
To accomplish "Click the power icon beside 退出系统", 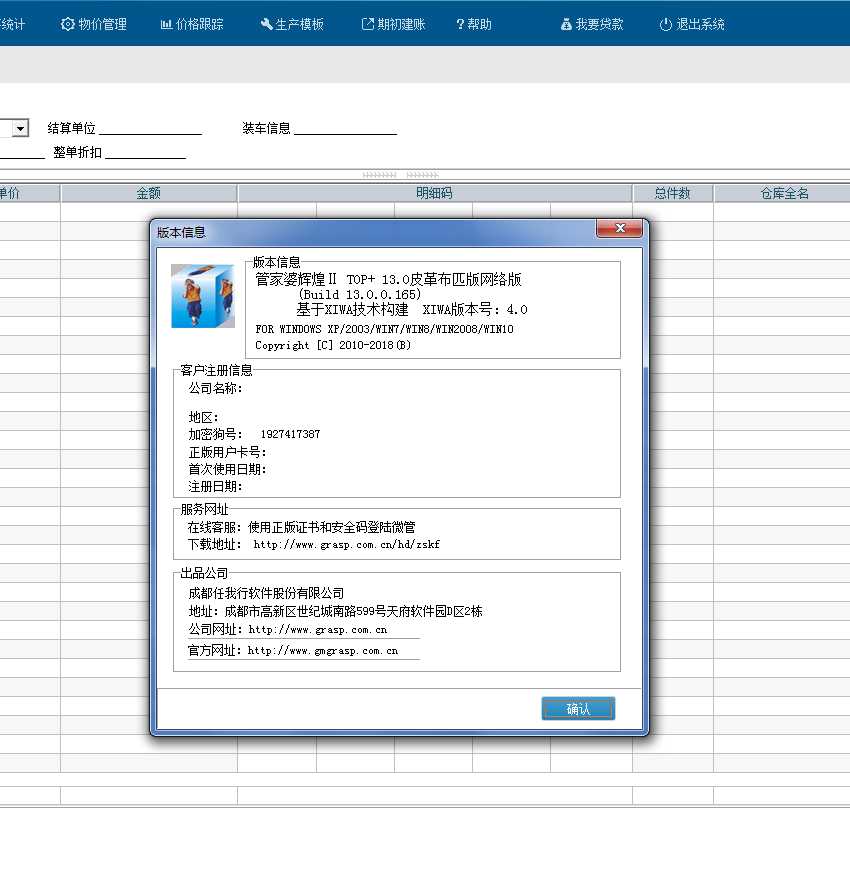I will tap(666, 24).
